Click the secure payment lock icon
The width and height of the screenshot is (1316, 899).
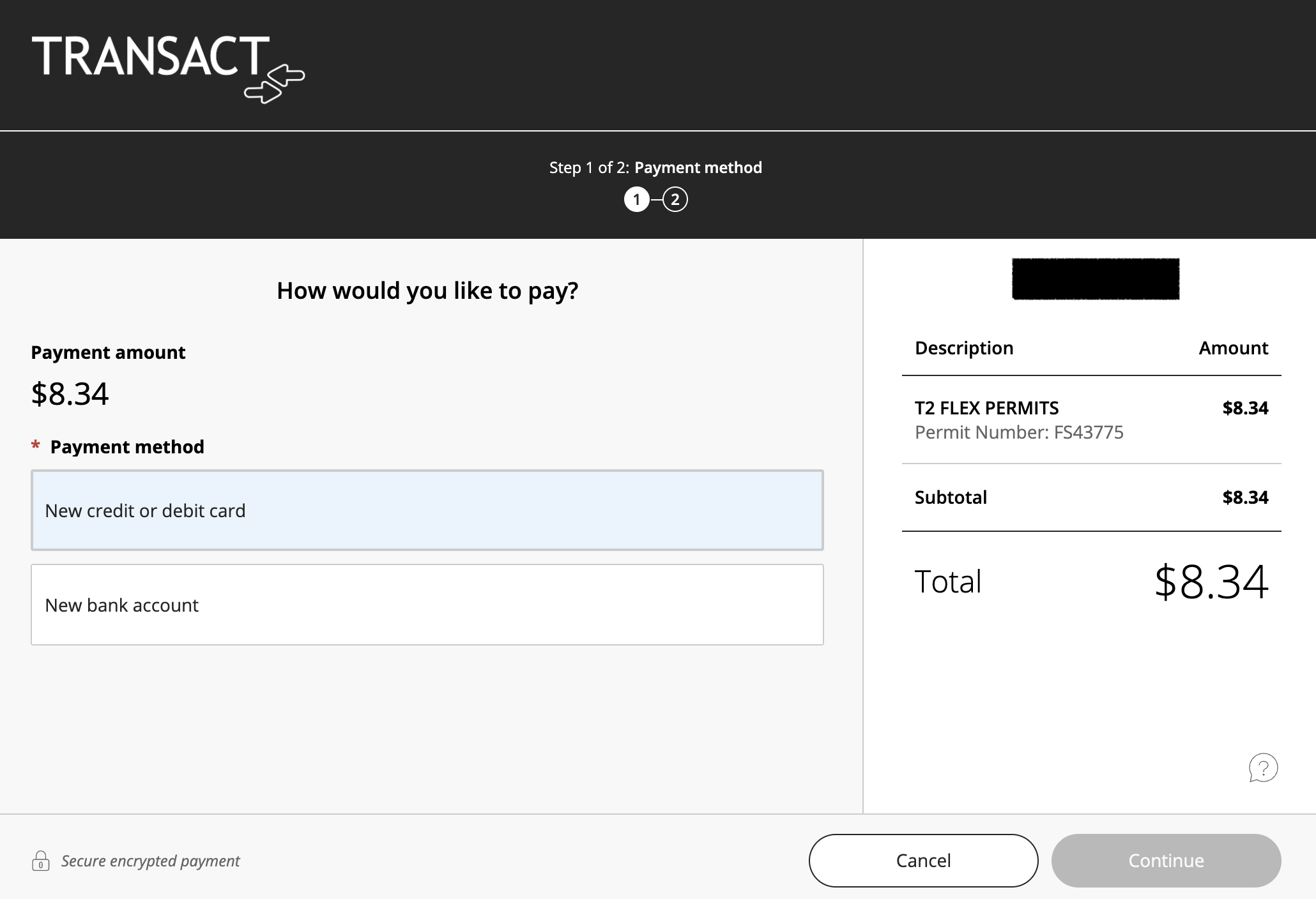(x=41, y=861)
